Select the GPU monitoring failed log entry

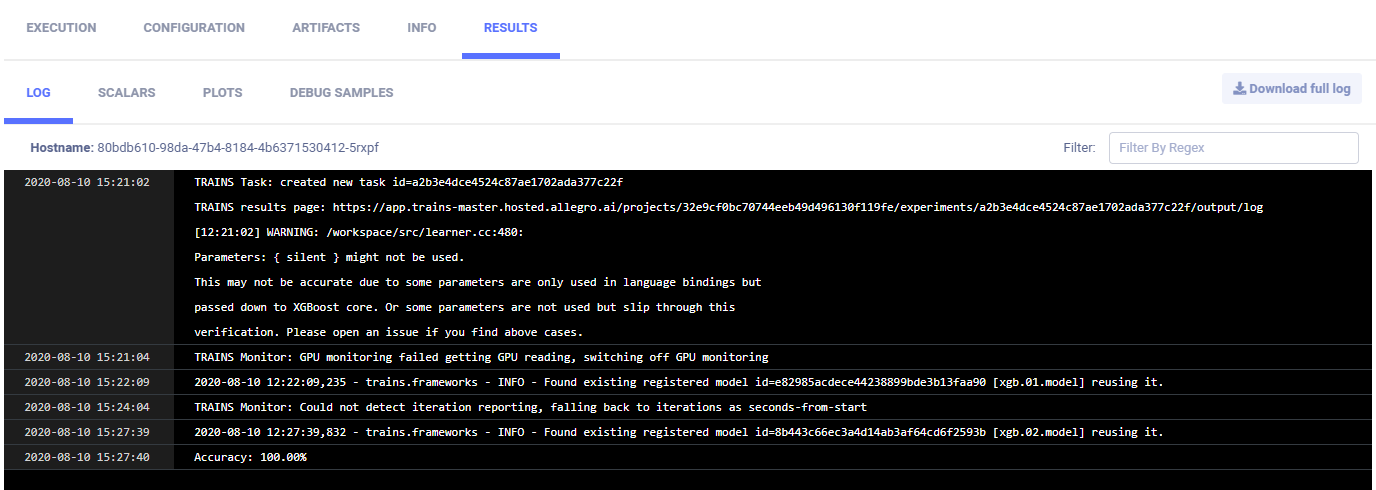click(481, 357)
